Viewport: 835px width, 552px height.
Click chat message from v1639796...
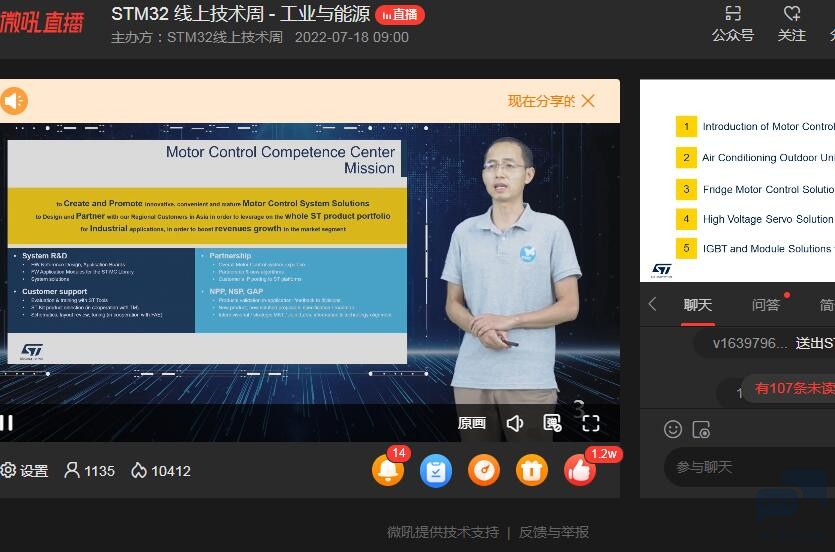[x=765, y=343]
